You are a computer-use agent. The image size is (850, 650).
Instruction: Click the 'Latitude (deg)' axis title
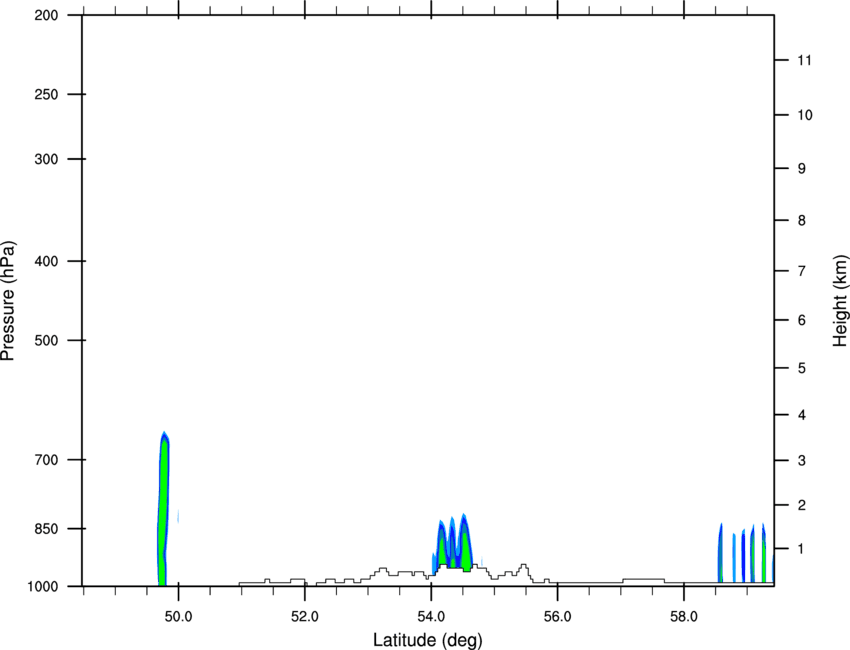point(427,640)
